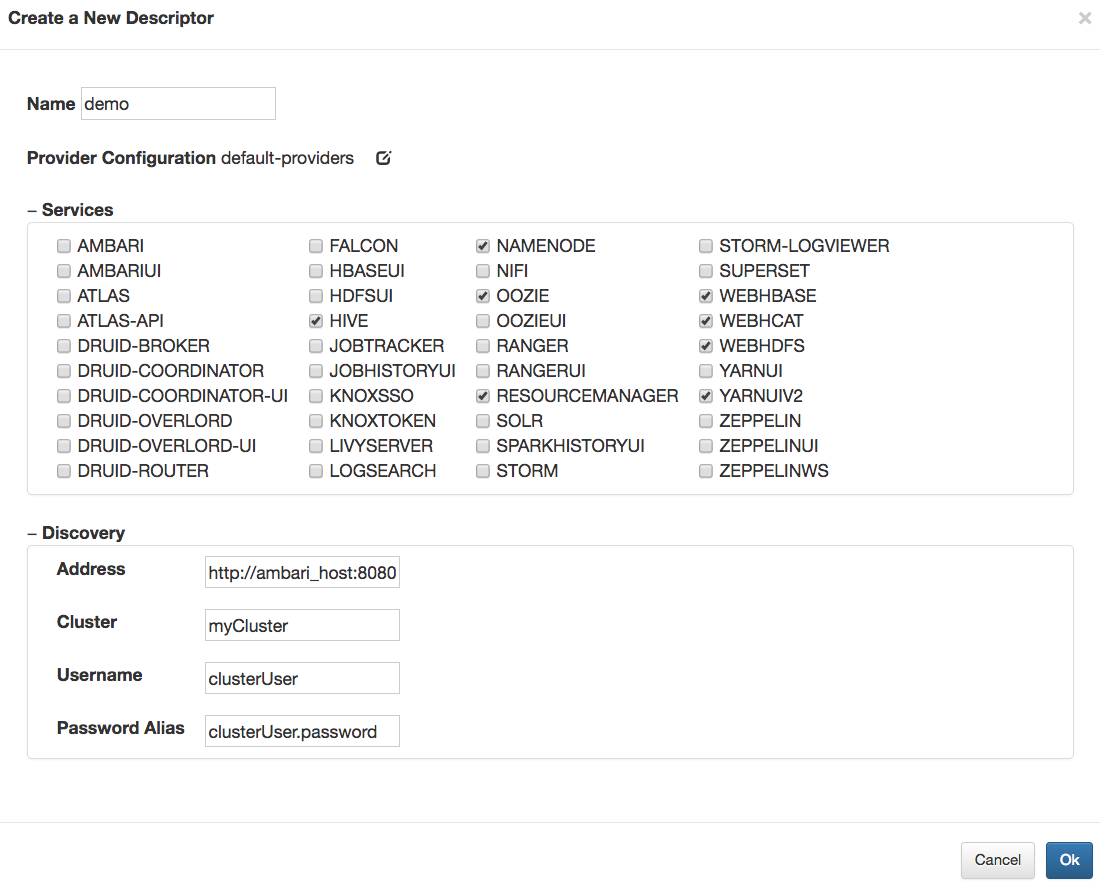
Task: Tick the DRUID-ROUTER checkbox
Action: (64, 471)
